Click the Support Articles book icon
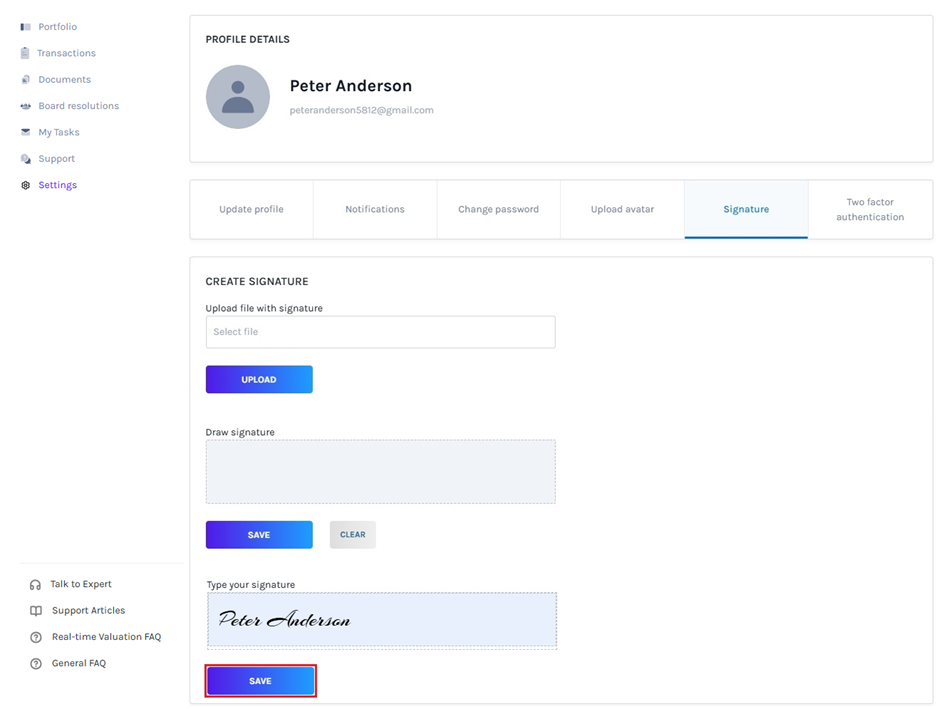Image resolution: width=939 pixels, height=709 pixels. point(36,611)
